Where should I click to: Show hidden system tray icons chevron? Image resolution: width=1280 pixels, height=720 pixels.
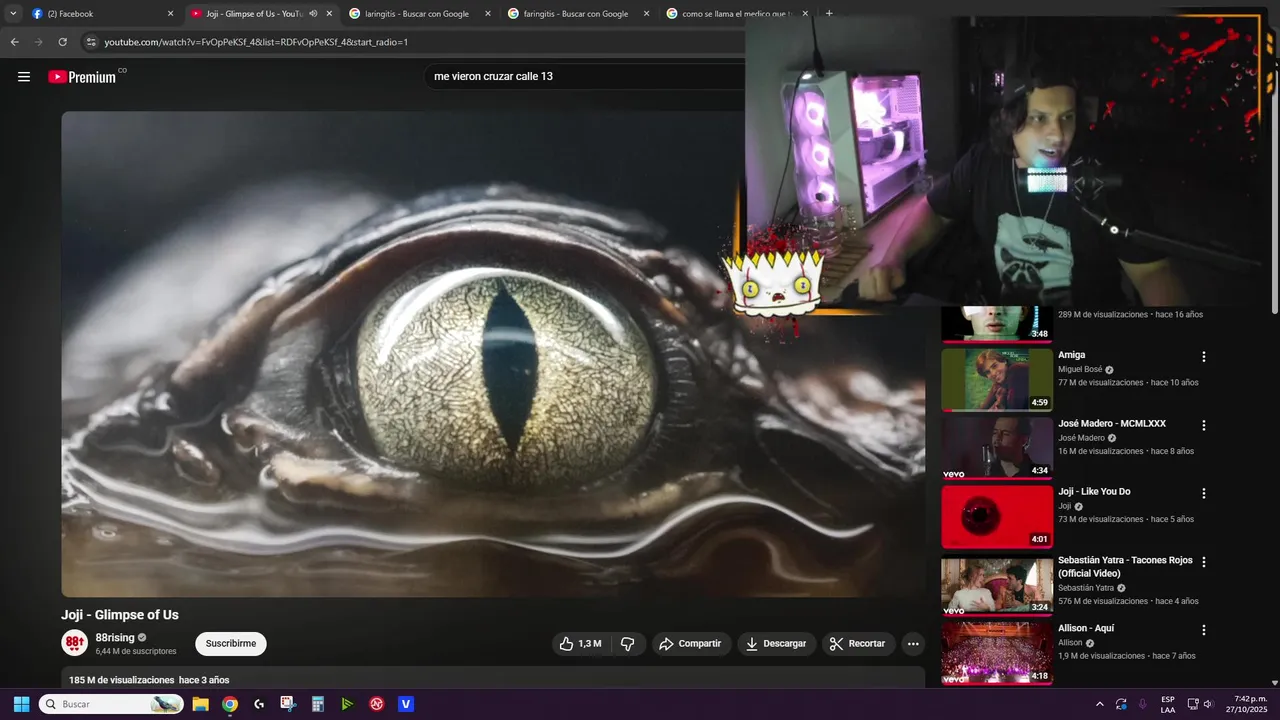click(x=1100, y=704)
